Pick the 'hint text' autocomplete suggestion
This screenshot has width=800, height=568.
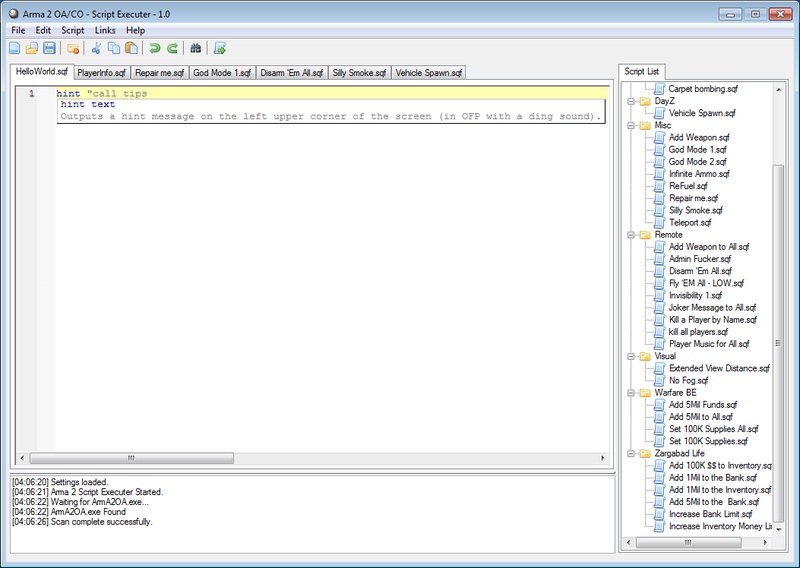point(88,105)
